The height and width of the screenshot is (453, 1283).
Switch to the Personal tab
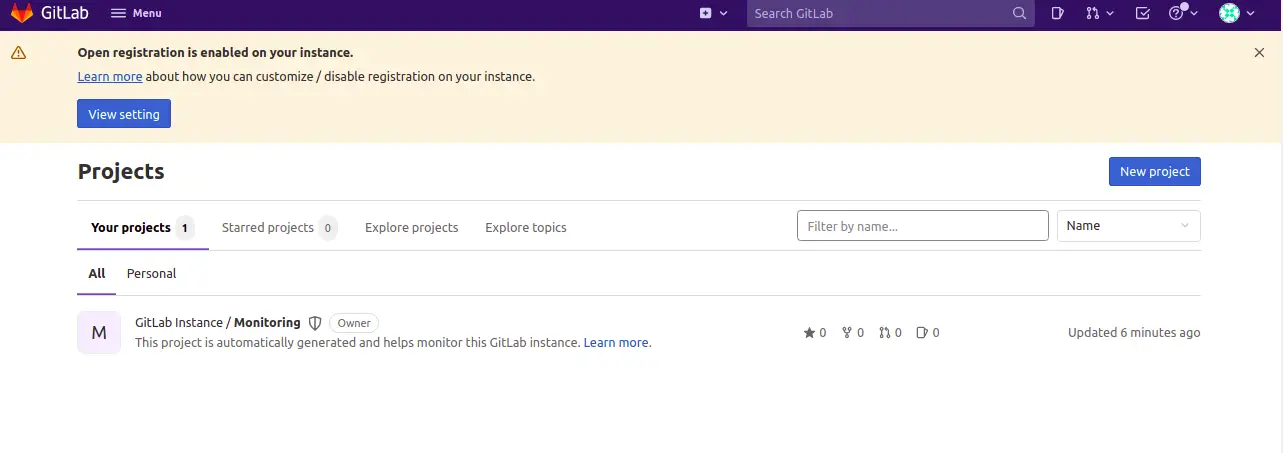pyautogui.click(x=151, y=273)
